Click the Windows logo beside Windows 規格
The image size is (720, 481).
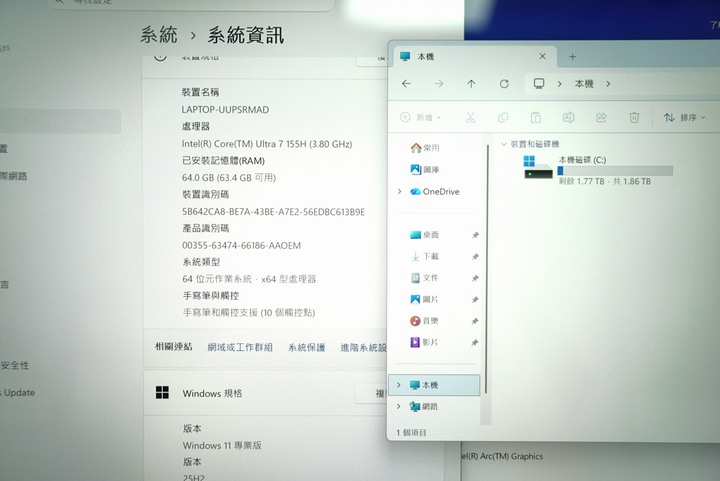pos(162,392)
